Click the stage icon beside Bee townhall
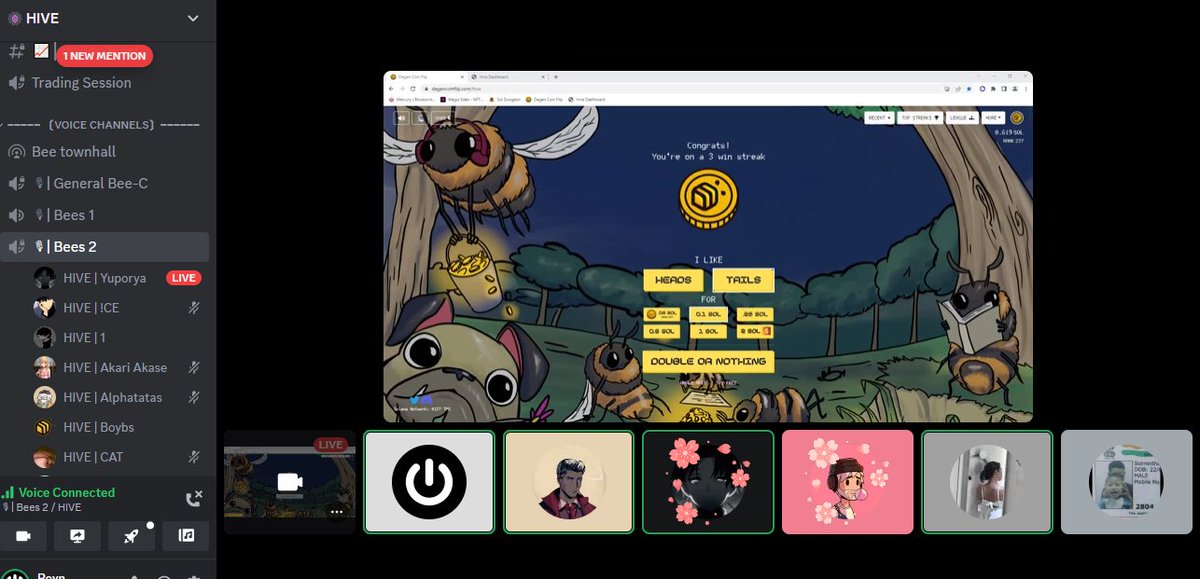Screen dimensions: 1200x579 click(x=16, y=152)
